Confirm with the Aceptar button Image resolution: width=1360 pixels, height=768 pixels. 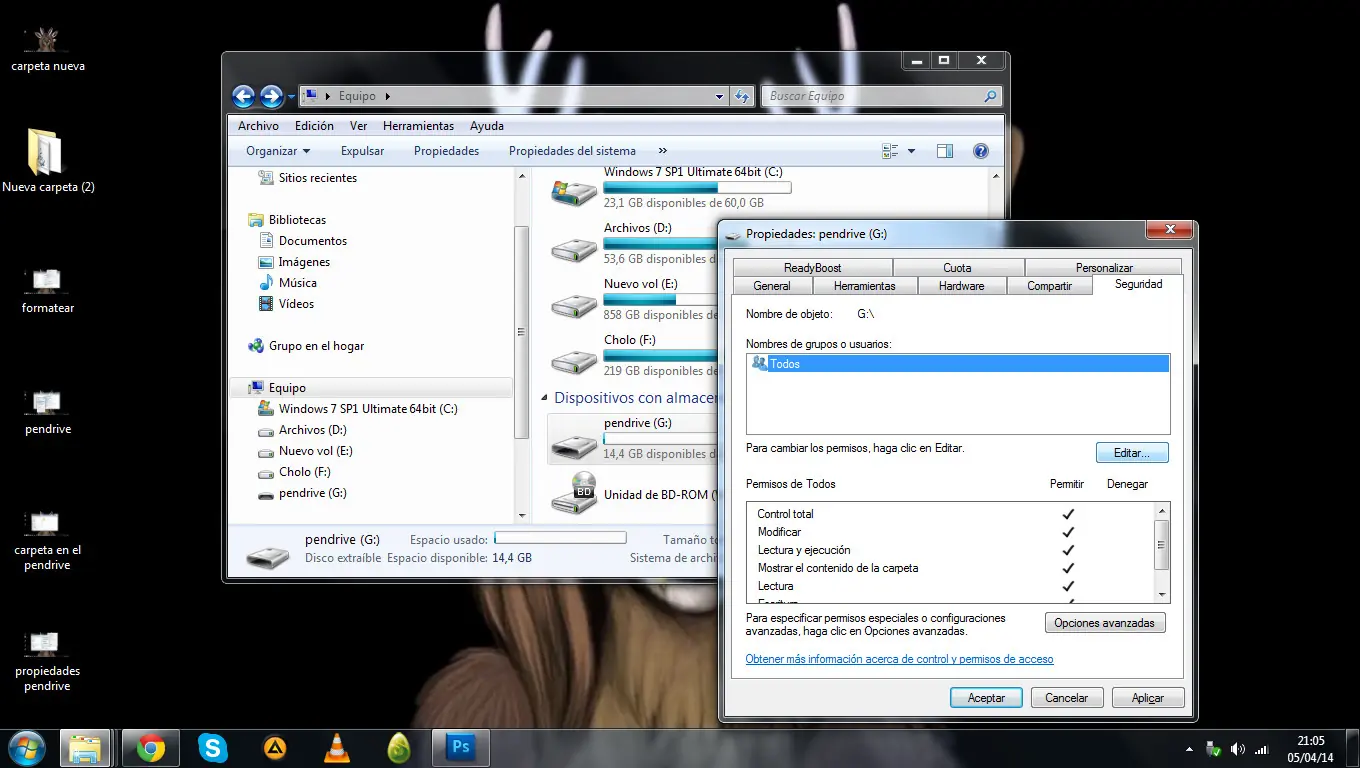click(x=986, y=698)
